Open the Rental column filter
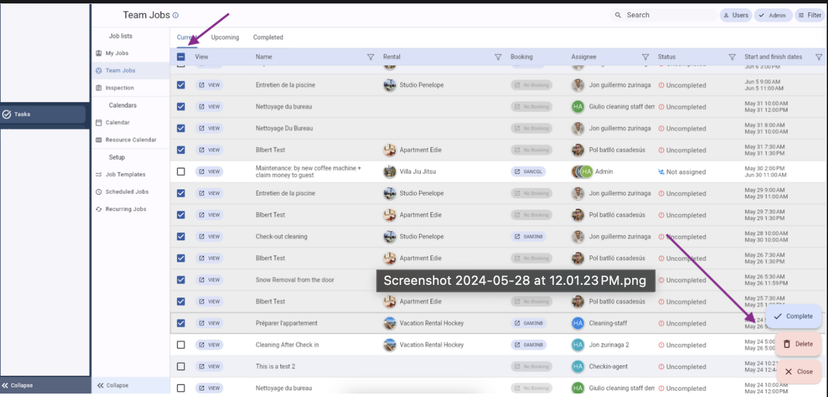 pyautogui.click(x=498, y=57)
